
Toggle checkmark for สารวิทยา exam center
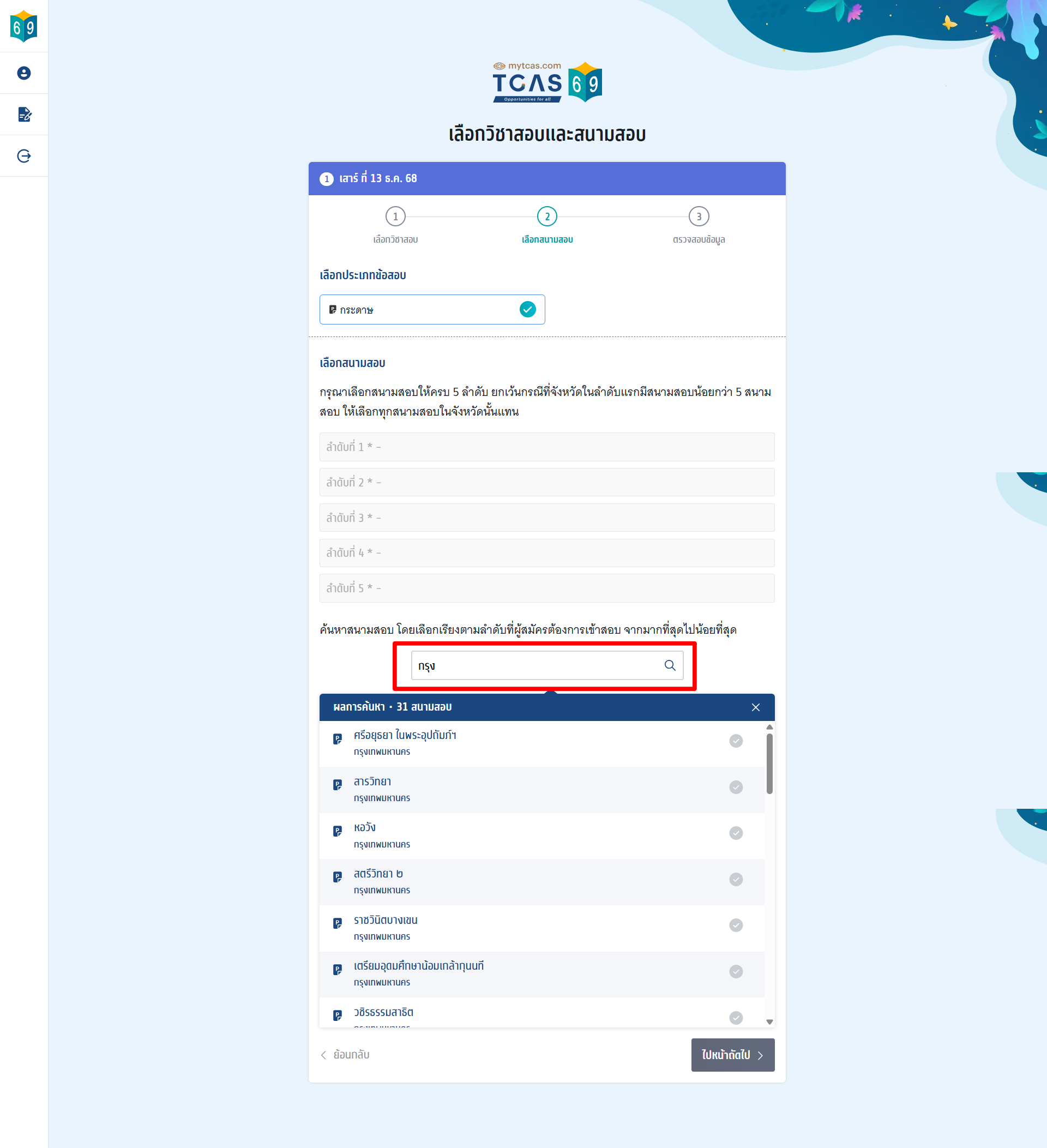click(736, 787)
